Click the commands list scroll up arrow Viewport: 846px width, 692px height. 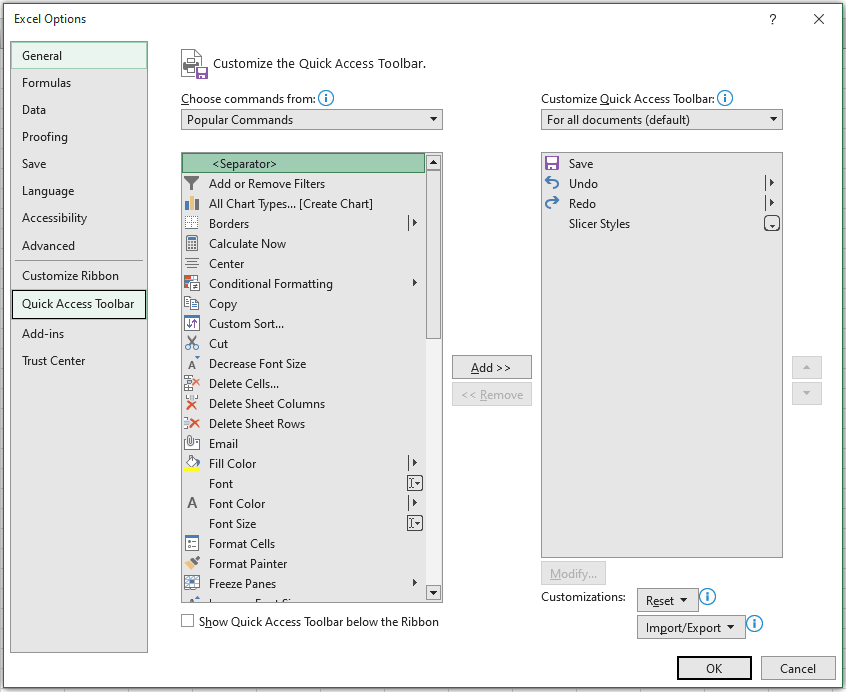433,162
